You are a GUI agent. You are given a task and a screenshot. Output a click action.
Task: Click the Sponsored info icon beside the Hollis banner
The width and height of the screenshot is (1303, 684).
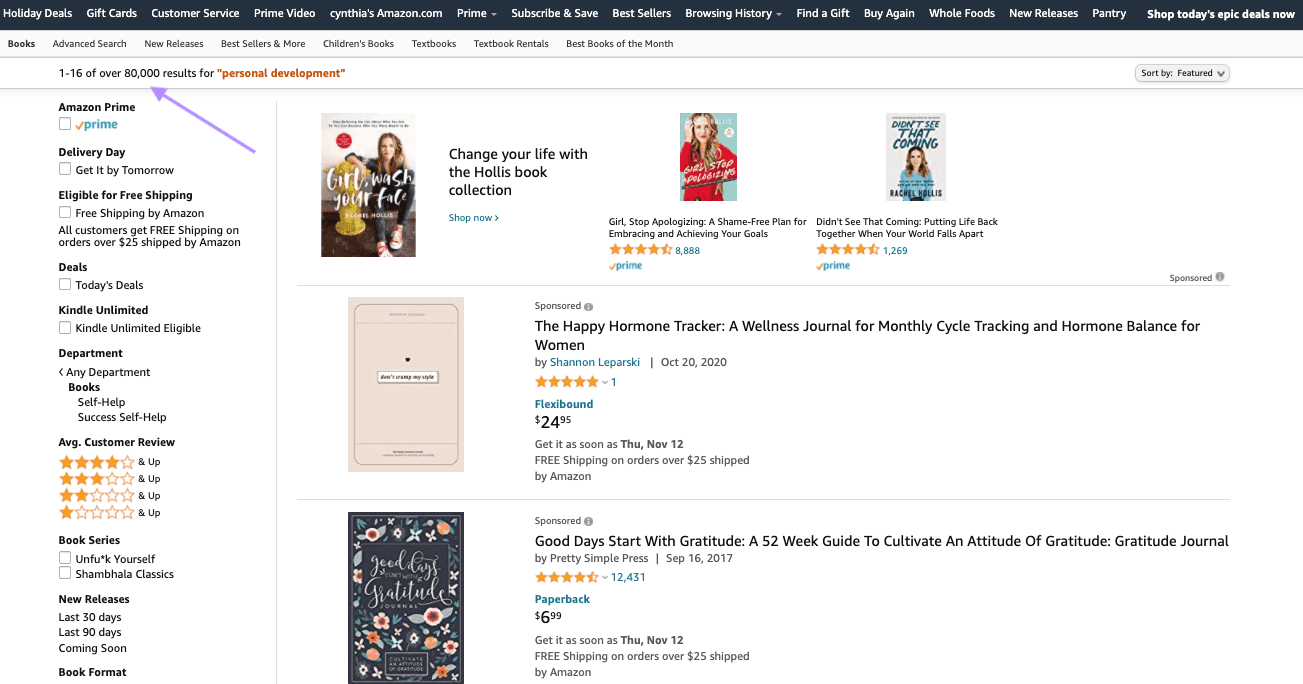click(x=1222, y=278)
